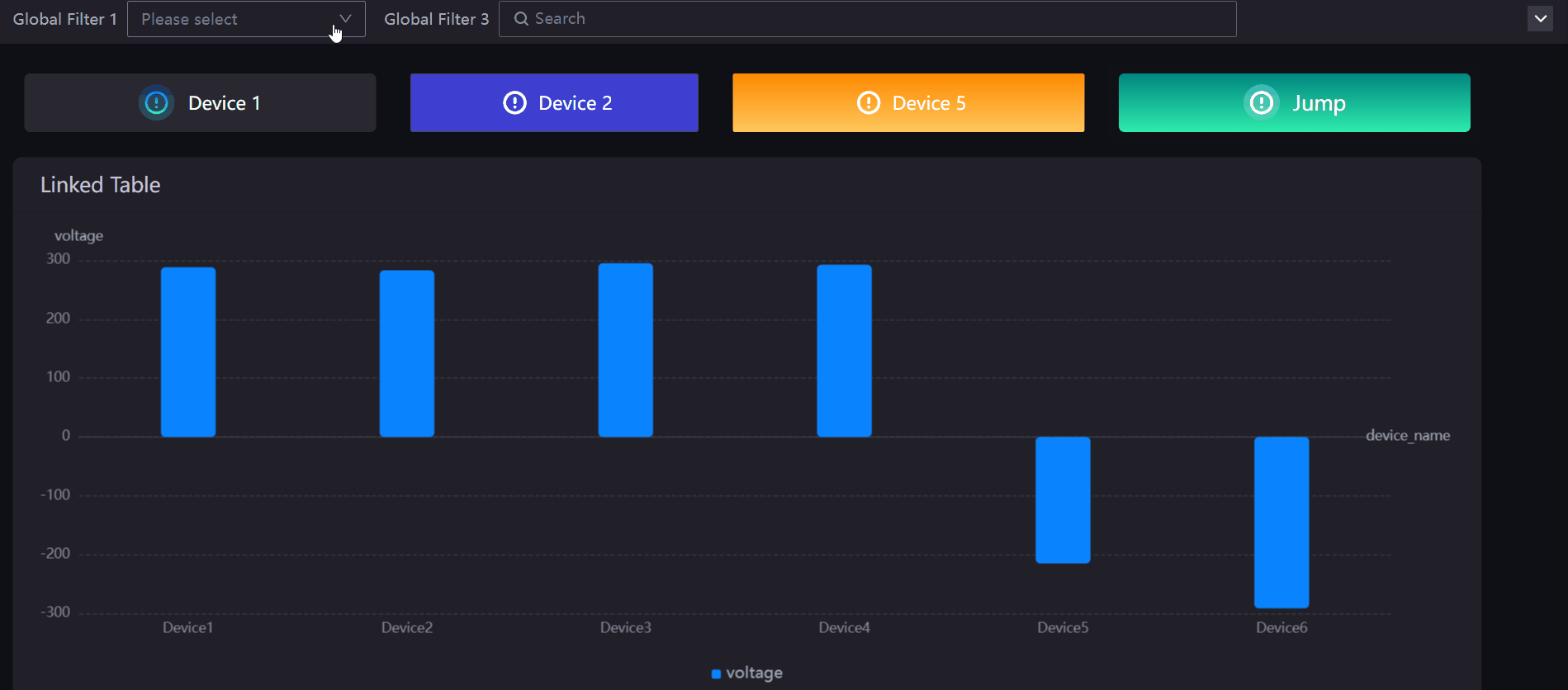The width and height of the screenshot is (1568, 690).
Task: Click the alert icon on Device 2 button
Action: [x=514, y=103]
